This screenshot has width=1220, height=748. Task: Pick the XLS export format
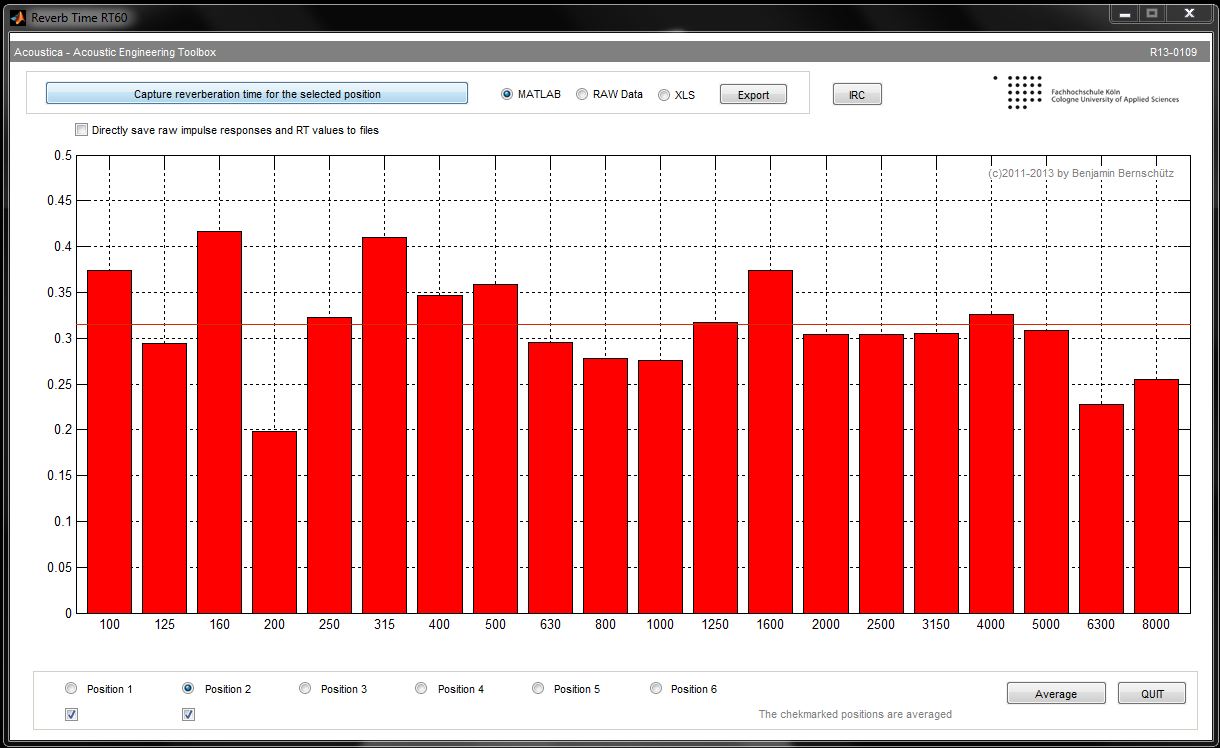click(x=664, y=95)
